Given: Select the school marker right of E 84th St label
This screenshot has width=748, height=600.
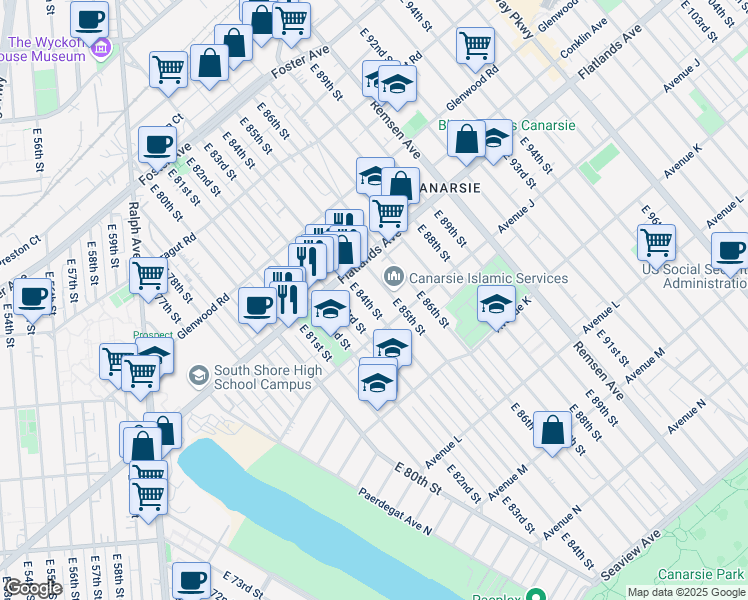Looking at the screenshot, I should [x=392, y=347].
